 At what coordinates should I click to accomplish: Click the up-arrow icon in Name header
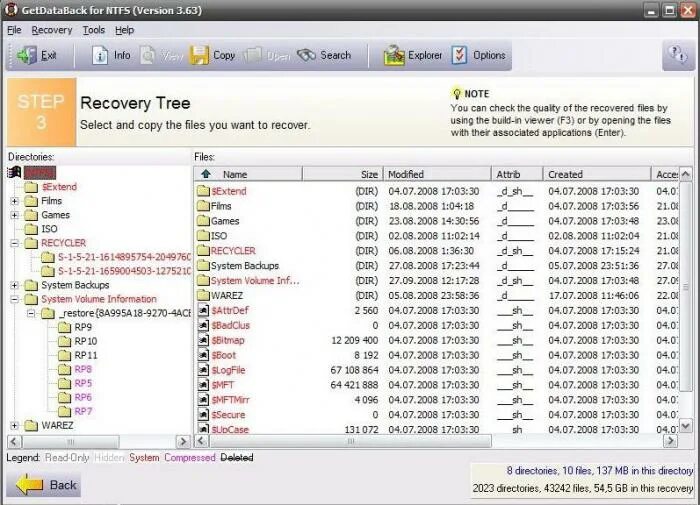tap(206, 174)
